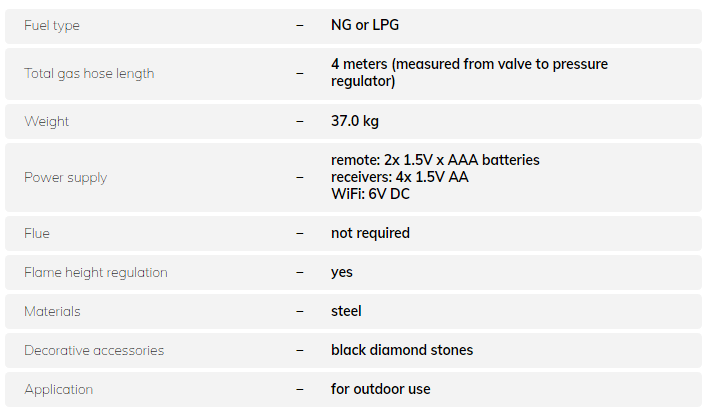Click the "black diamond stones" value
Viewport: 712px width, 415px height.
click(402, 350)
